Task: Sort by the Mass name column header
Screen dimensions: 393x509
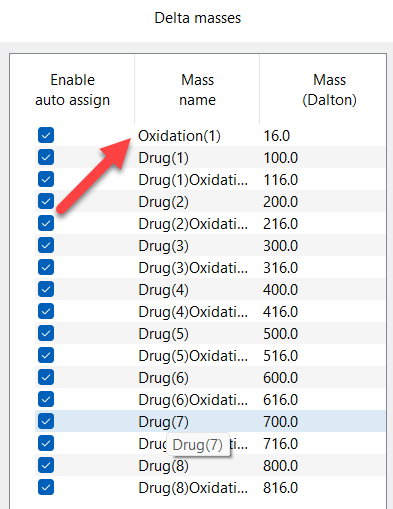Action: 197,90
